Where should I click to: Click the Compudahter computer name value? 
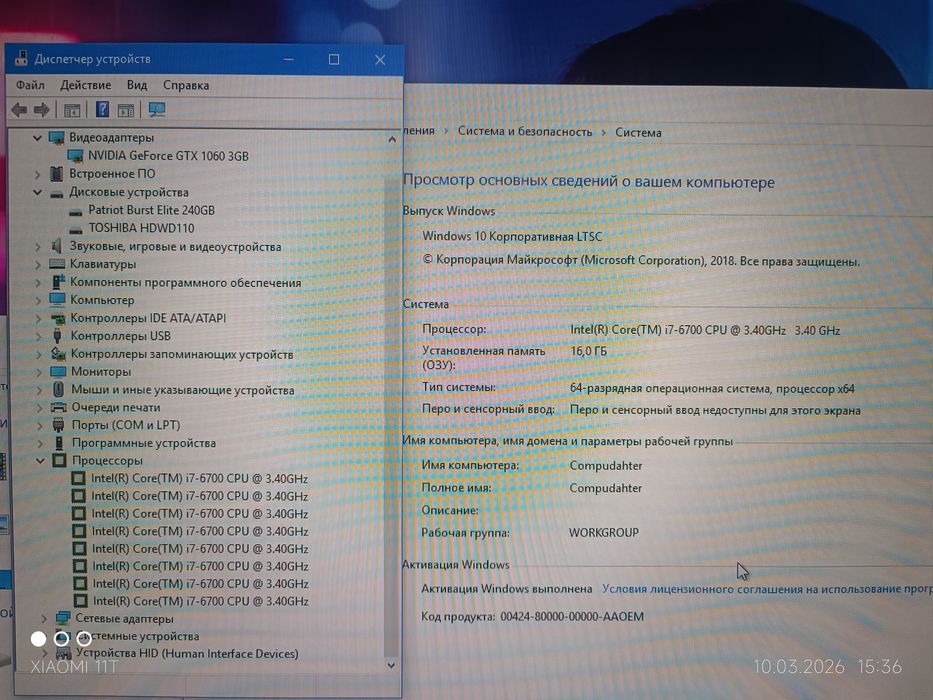pyautogui.click(x=606, y=465)
